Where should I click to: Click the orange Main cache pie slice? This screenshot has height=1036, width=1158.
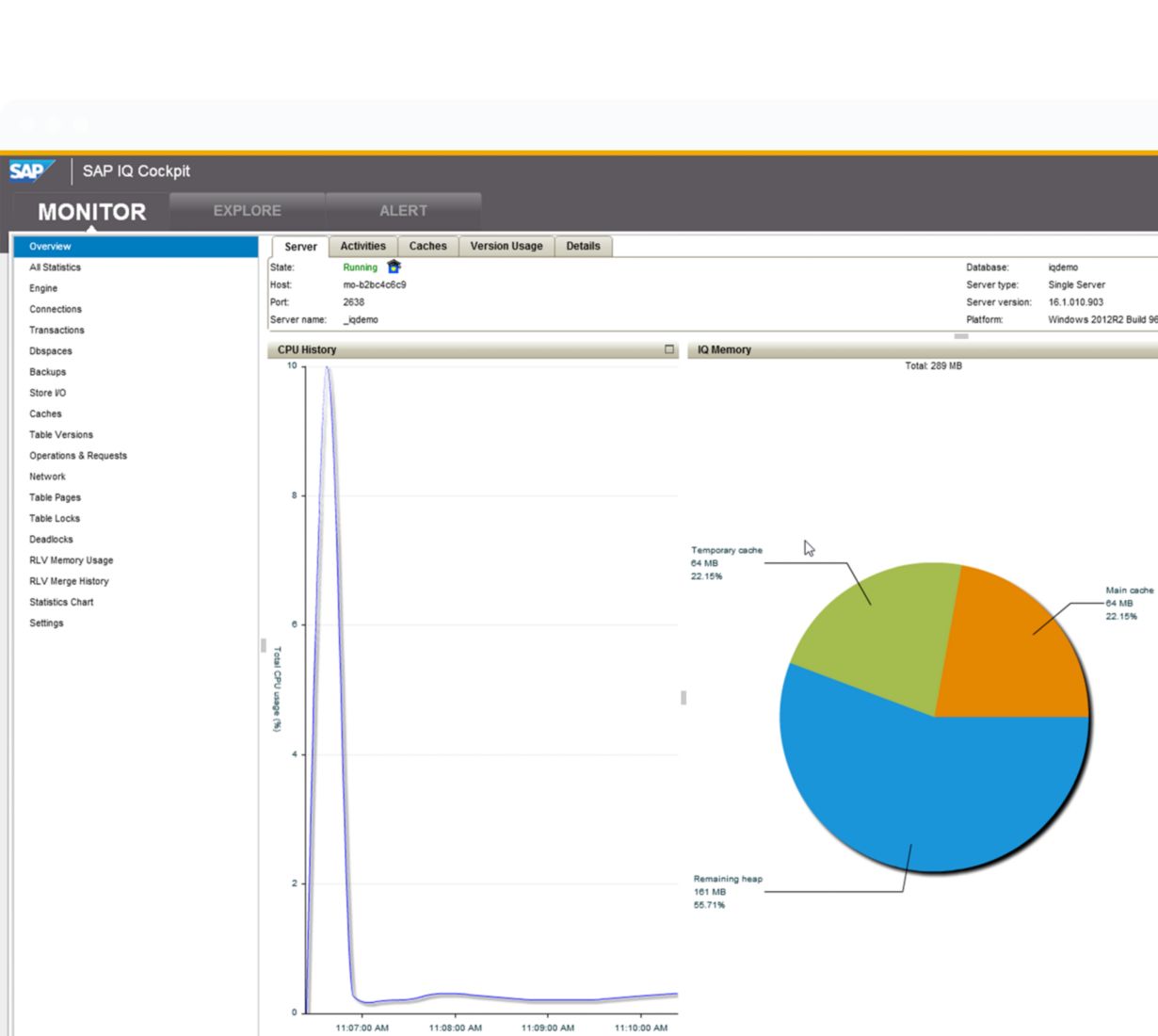tap(1017, 650)
